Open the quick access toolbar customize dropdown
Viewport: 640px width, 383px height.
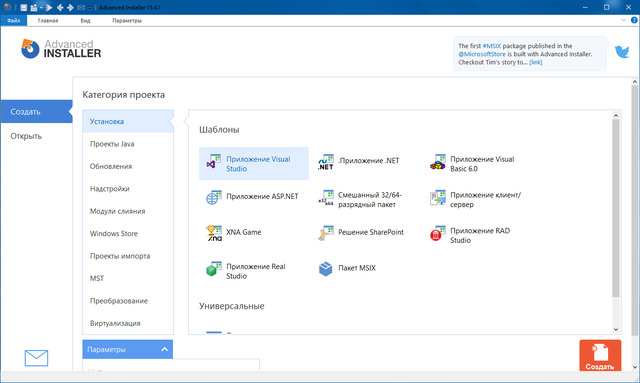[89, 8]
